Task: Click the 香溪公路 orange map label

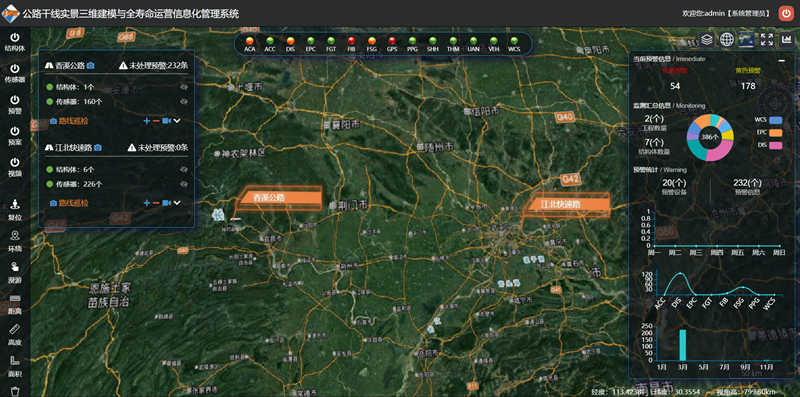Action: pyautogui.click(x=279, y=198)
